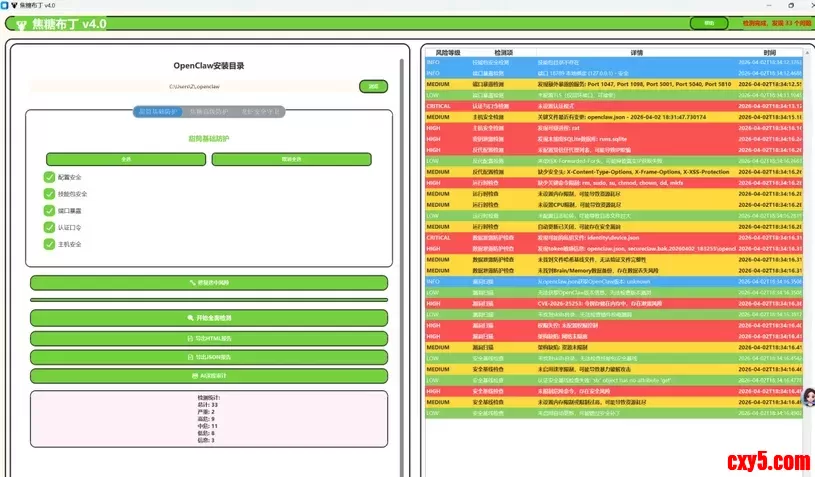
Task: Select the row with openclaw.json 18:31:47.730174
Action: (614, 117)
